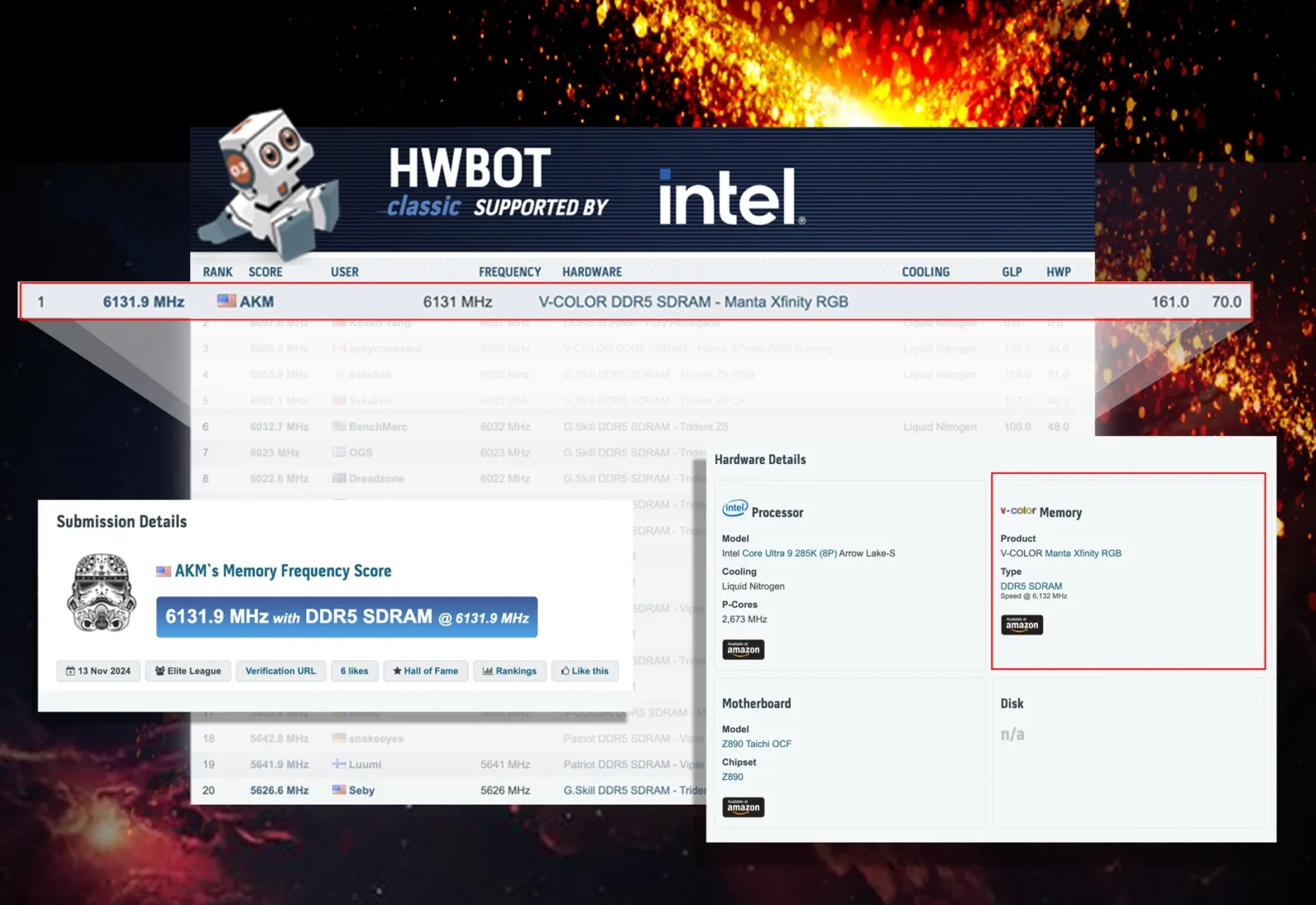Image resolution: width=1316 pixels, height=905 pixels.
Task: Click the Amazon badge under Memory
Action: coord(1022,624)
